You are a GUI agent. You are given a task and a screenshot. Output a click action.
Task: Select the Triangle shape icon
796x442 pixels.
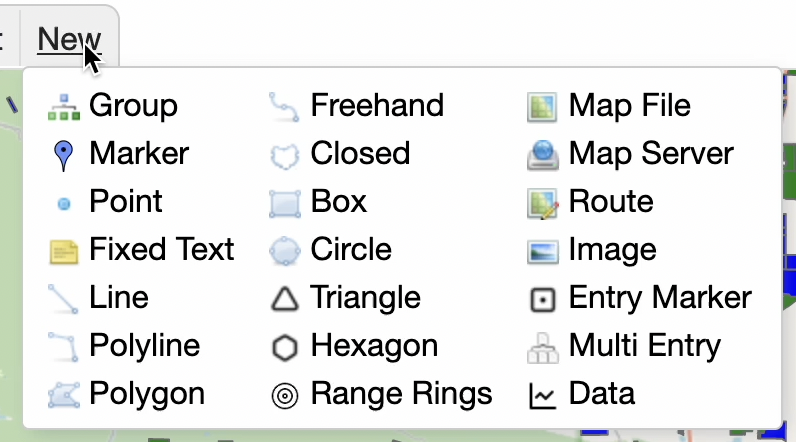pos(285,298)
